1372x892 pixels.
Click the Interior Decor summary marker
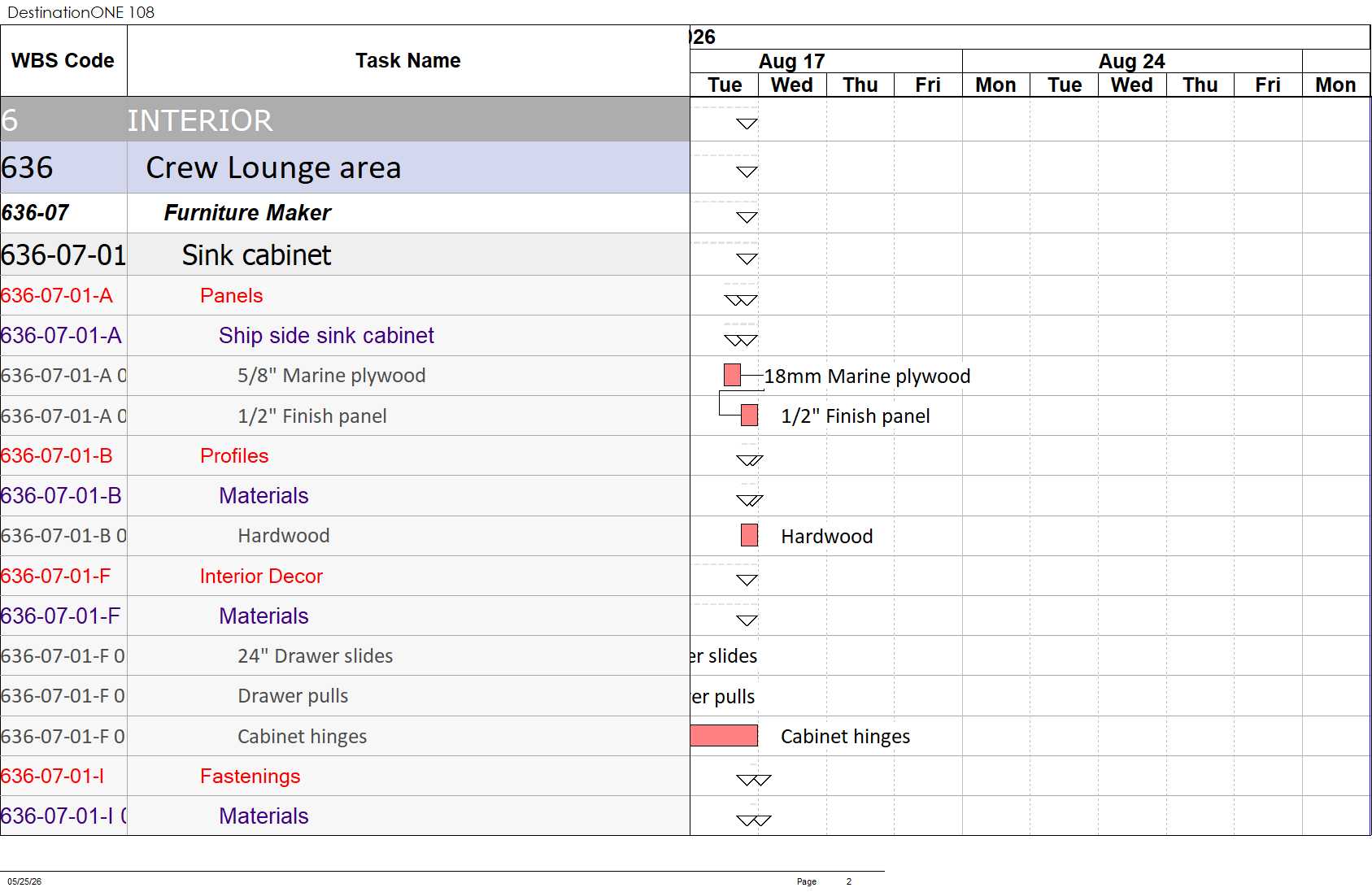click(x=747, y=580)
